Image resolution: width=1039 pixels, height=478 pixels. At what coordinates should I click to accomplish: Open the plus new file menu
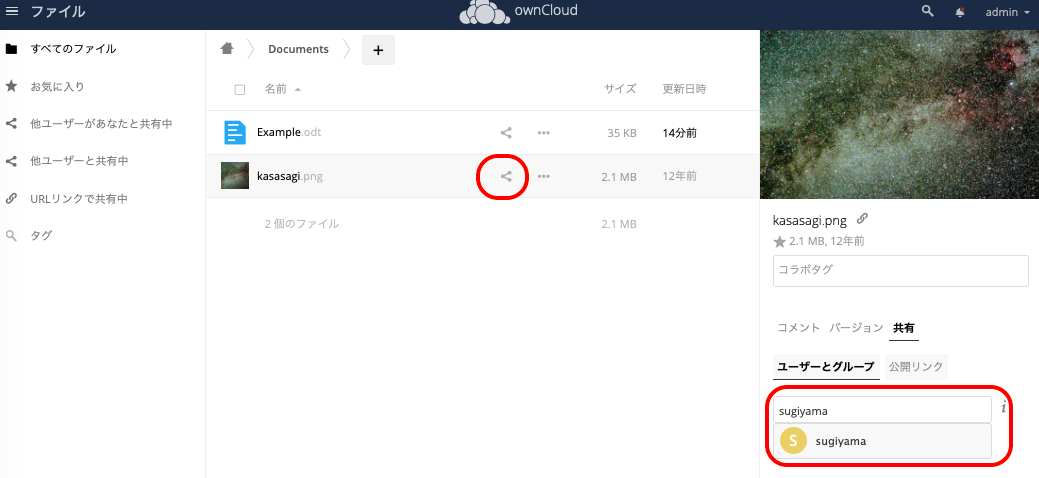[x=378, y=49]
